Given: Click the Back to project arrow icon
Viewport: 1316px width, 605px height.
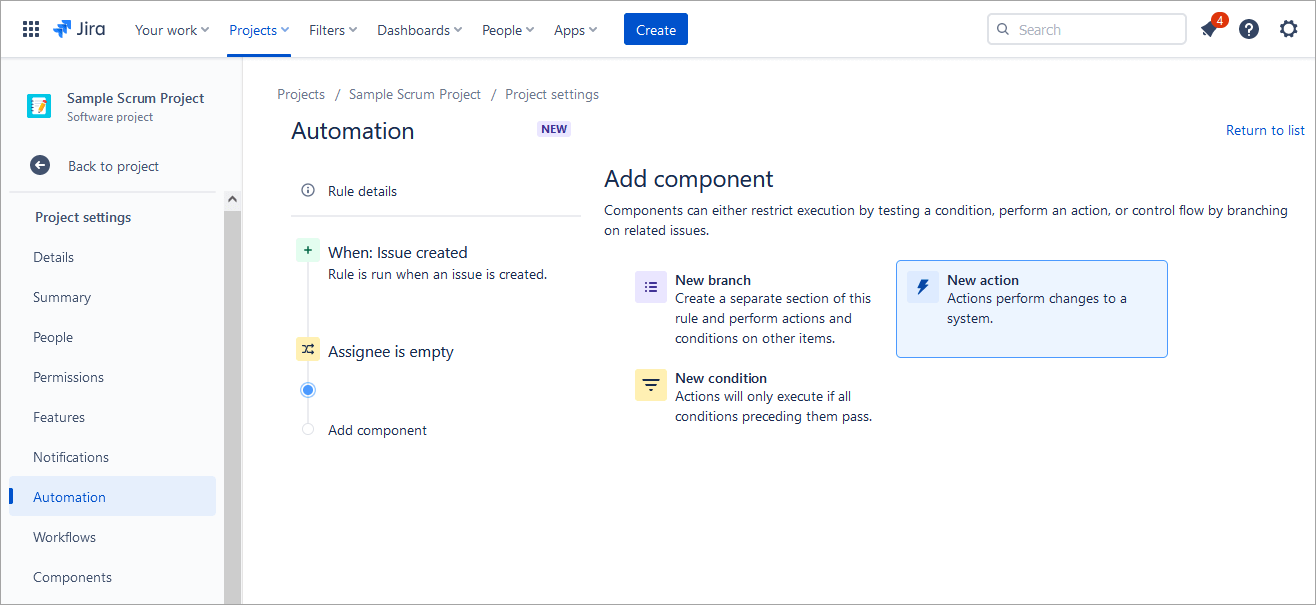Looking at the screenshot, I should point(40,166).
